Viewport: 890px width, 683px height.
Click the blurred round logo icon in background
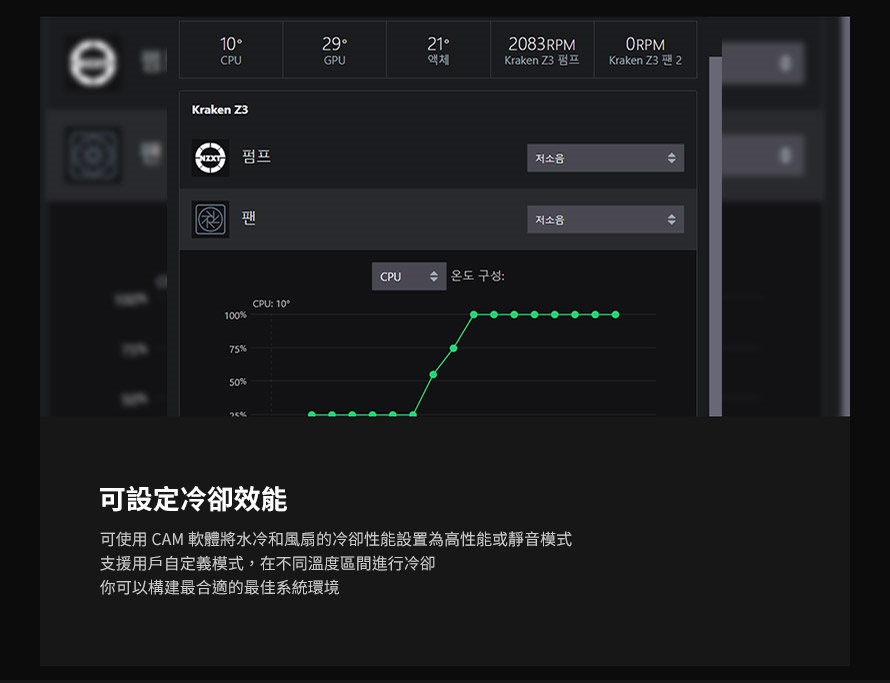pyautogui.click(x=92, y=64)
